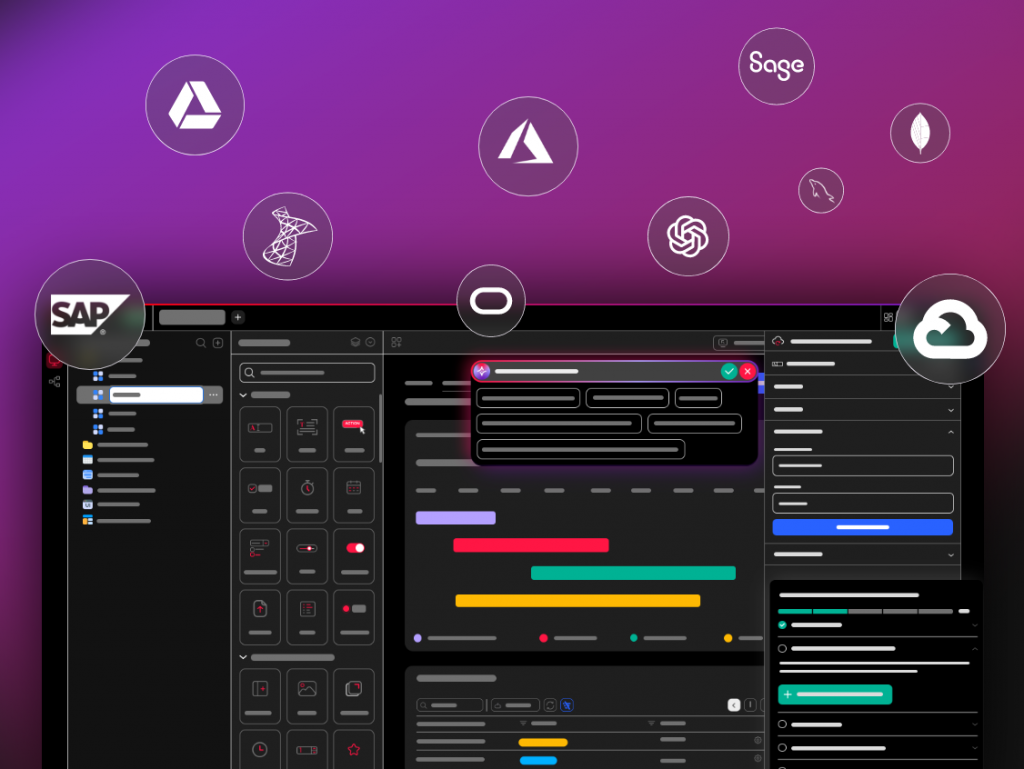Open the ellipsis menu on highlighted tree item
The image size is (1024, 769).
(213, 395)
